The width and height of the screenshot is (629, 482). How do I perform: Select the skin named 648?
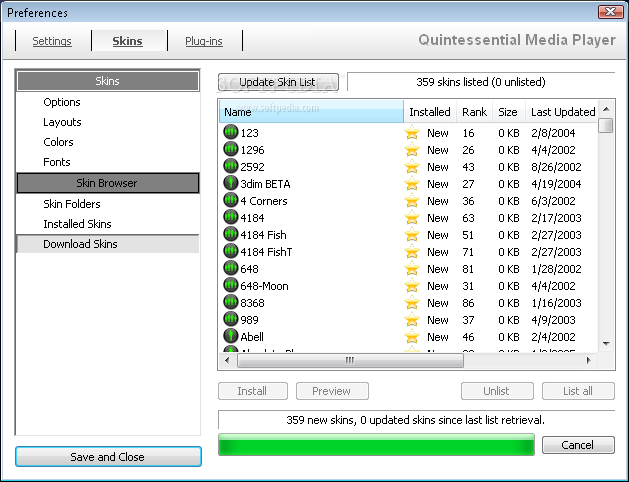(249, 269)
